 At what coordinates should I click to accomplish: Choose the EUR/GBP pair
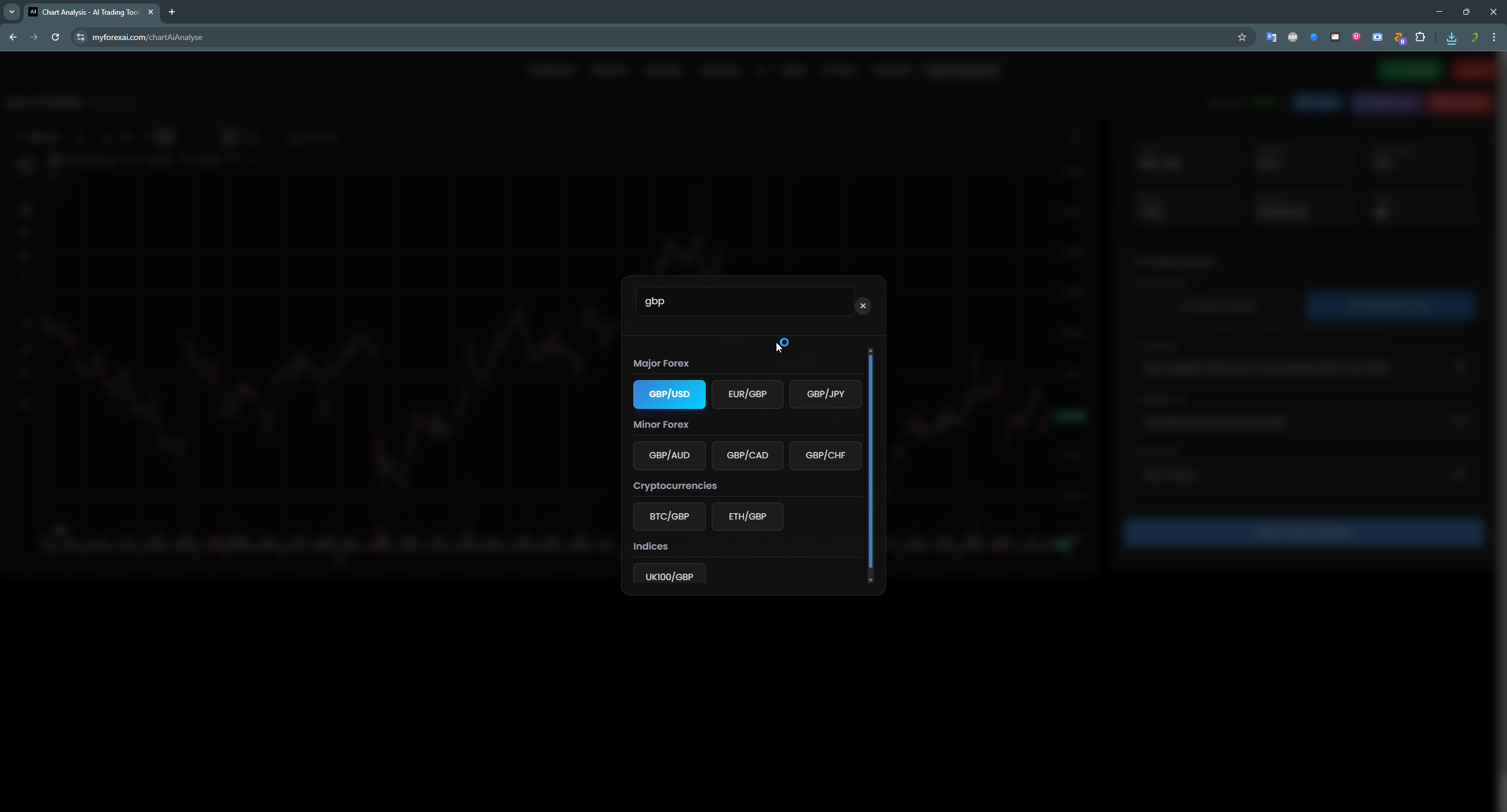click(747, 394)
